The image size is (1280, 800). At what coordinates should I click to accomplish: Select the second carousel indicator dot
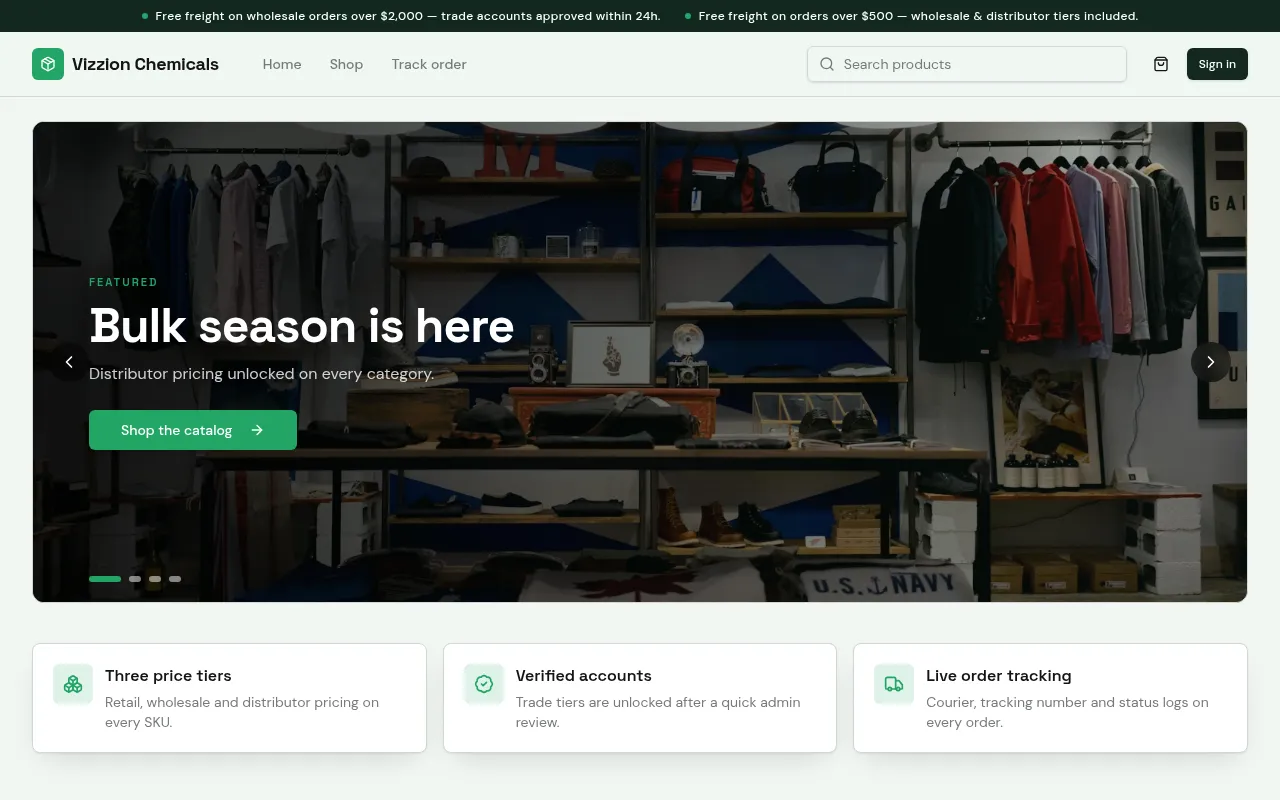click(135, 579)
